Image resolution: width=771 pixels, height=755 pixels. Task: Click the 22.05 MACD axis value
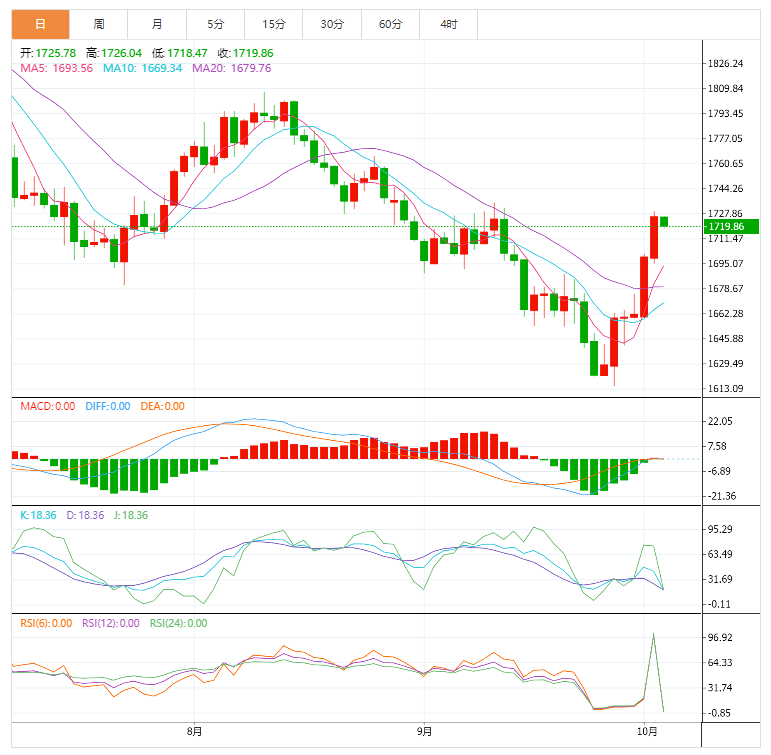coord(720,422)
